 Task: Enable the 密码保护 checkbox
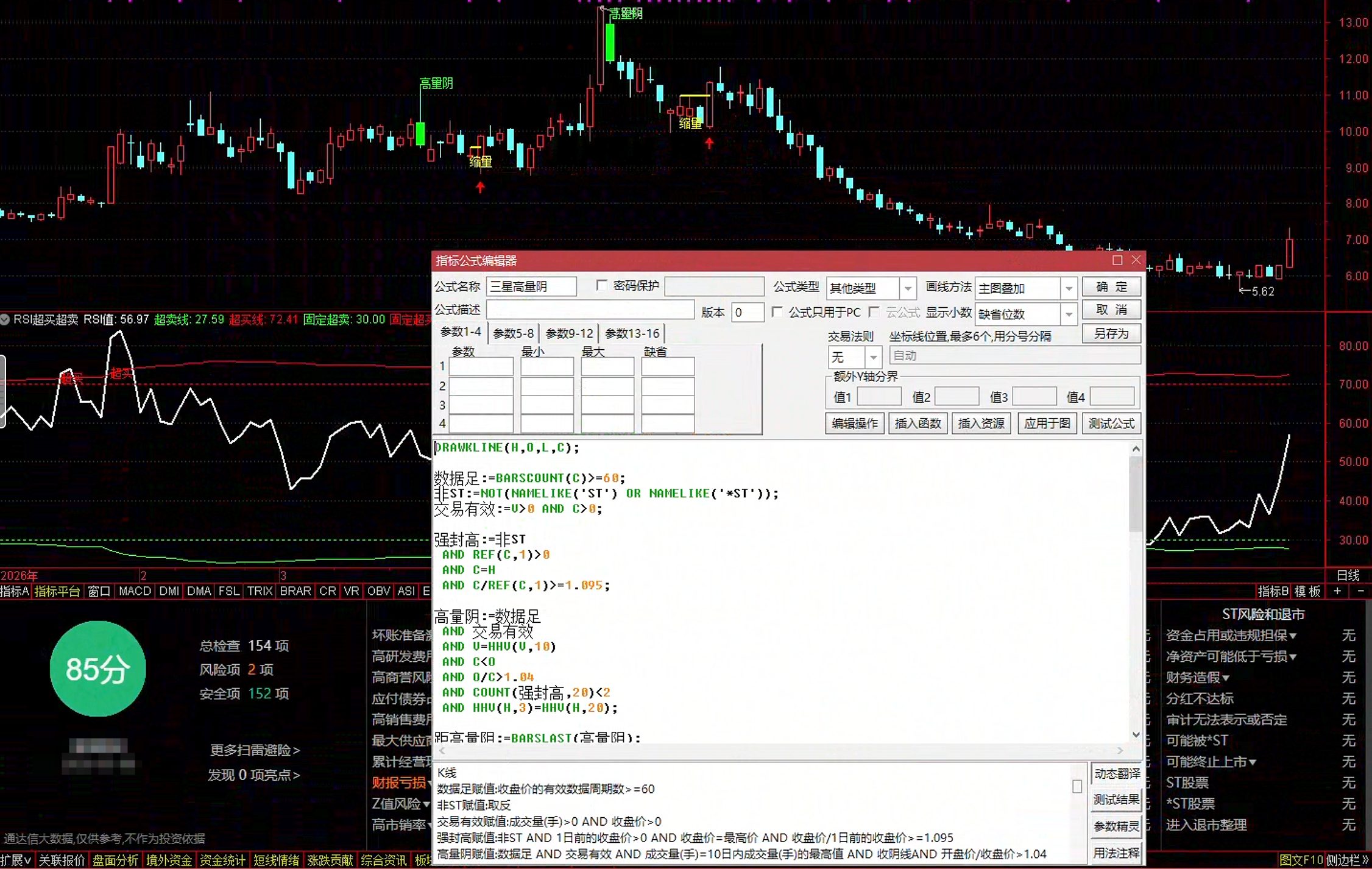tap(602, 285)
